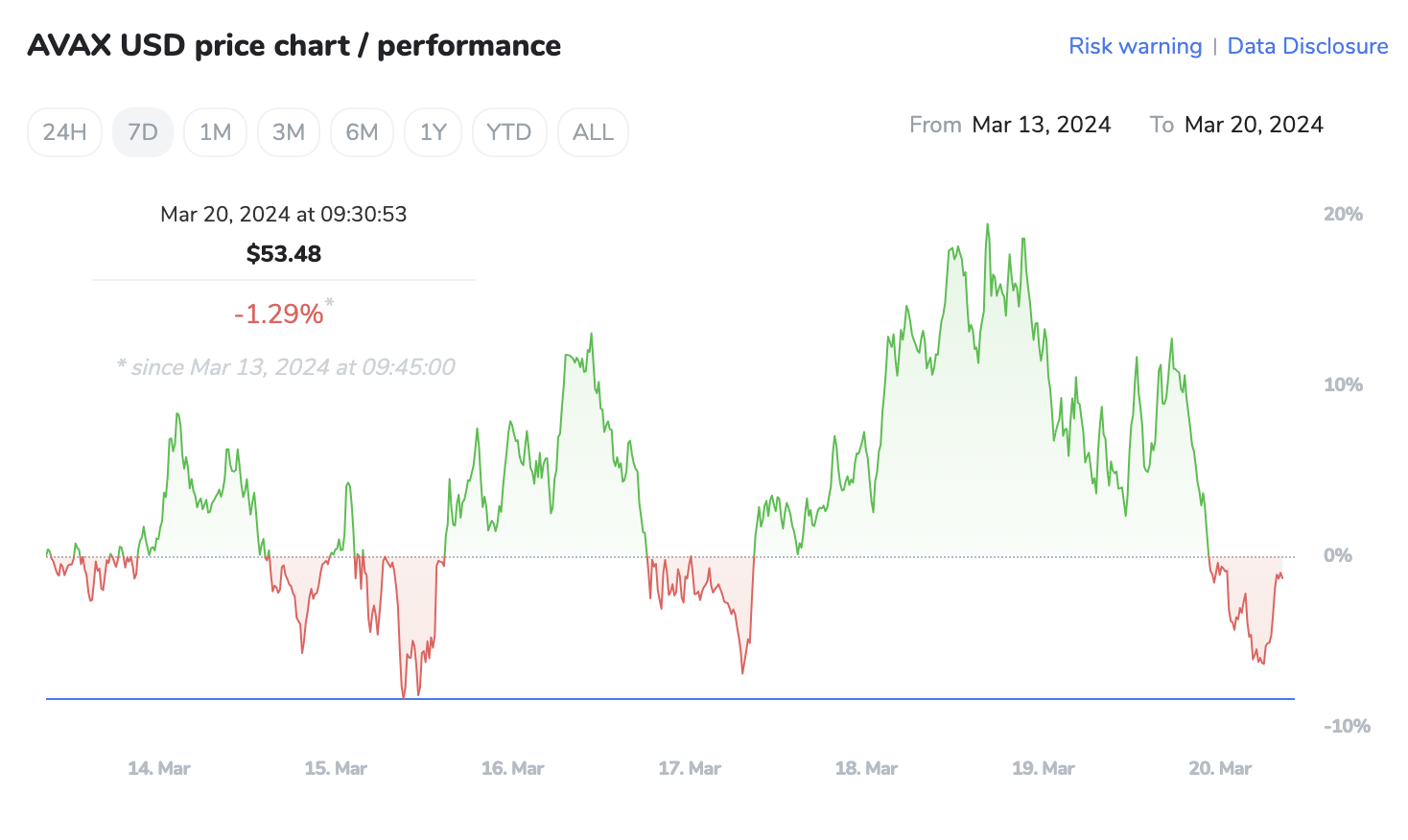Switch chart to 6M range
The width and height of the screenshot is (1408, 840).
tap(362, 132)
